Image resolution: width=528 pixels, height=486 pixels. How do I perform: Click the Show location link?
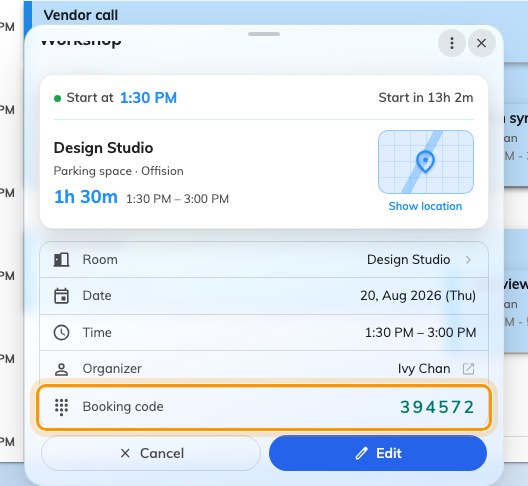[x=425, y=206]
